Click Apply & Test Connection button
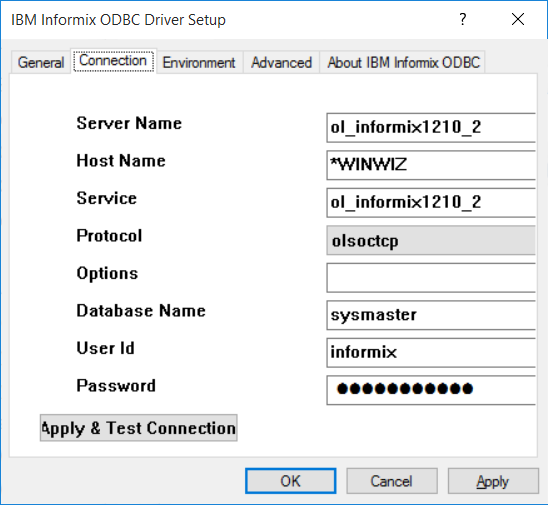 (139, 428)
